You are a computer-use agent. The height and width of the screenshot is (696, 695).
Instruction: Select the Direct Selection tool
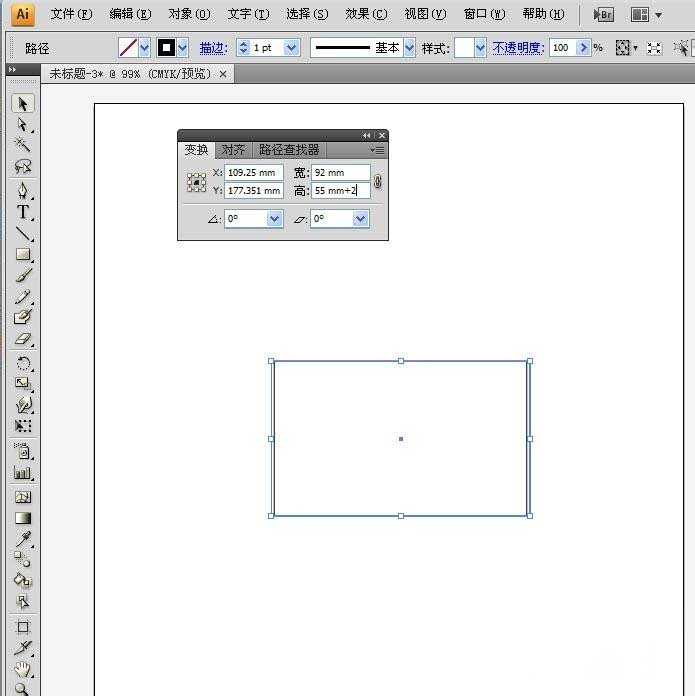pyautogui.click(x=23, y=125)
